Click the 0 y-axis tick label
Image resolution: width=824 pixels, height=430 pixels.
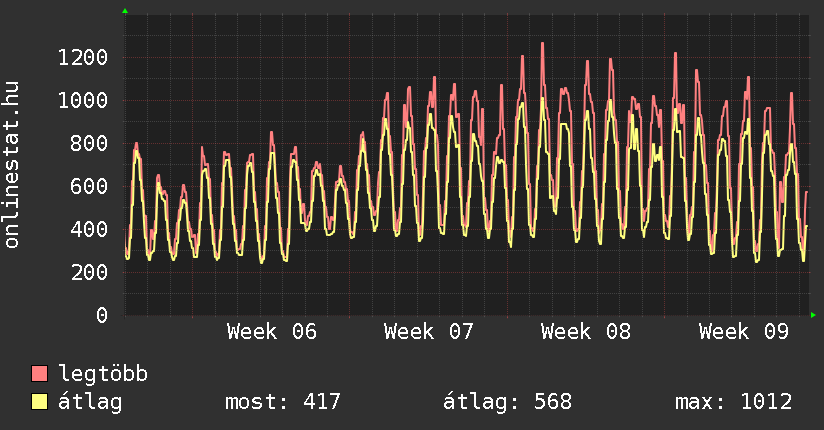coord(101,315)
